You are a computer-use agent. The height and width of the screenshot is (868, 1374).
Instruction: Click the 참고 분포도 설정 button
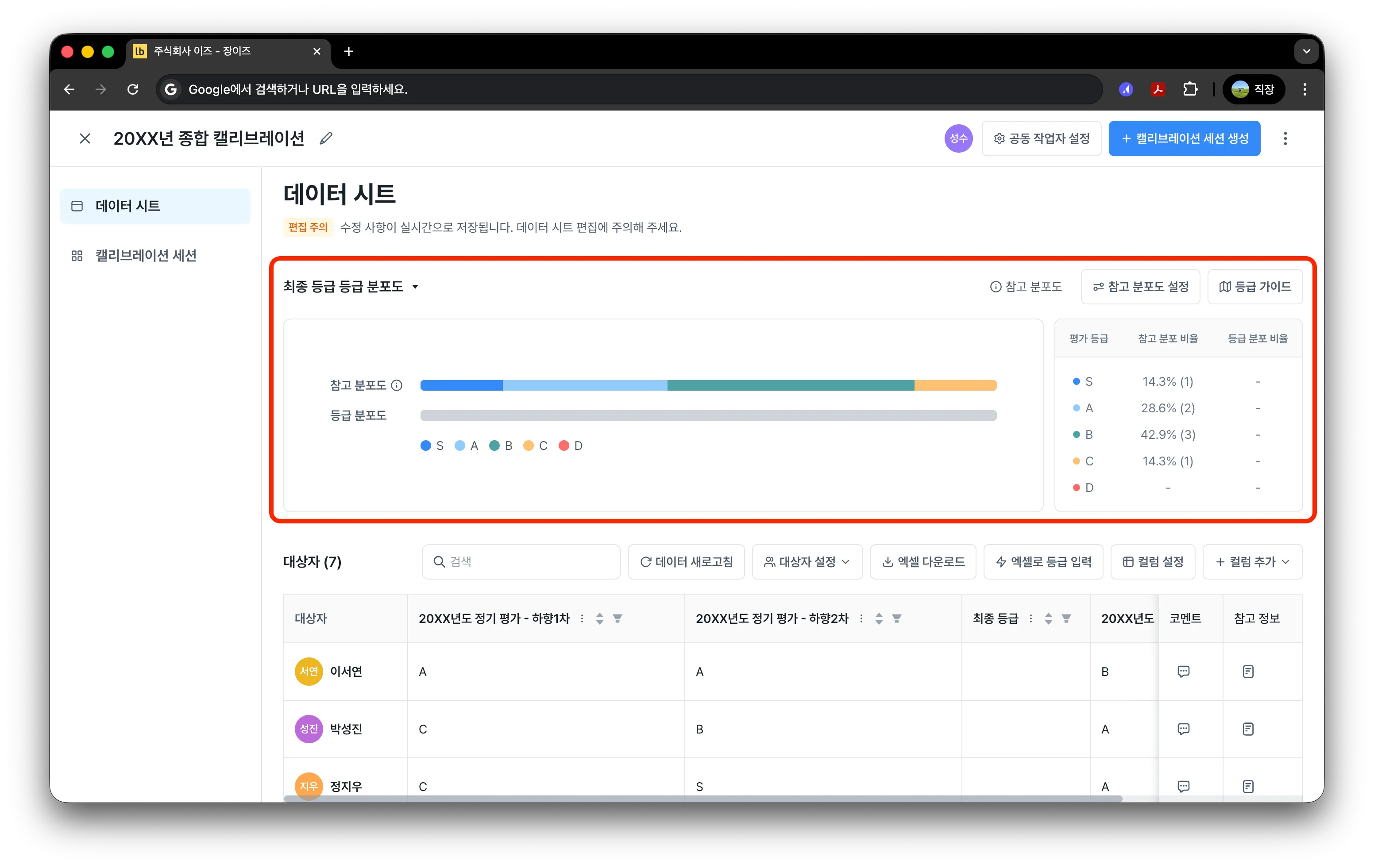point(1140,286)
